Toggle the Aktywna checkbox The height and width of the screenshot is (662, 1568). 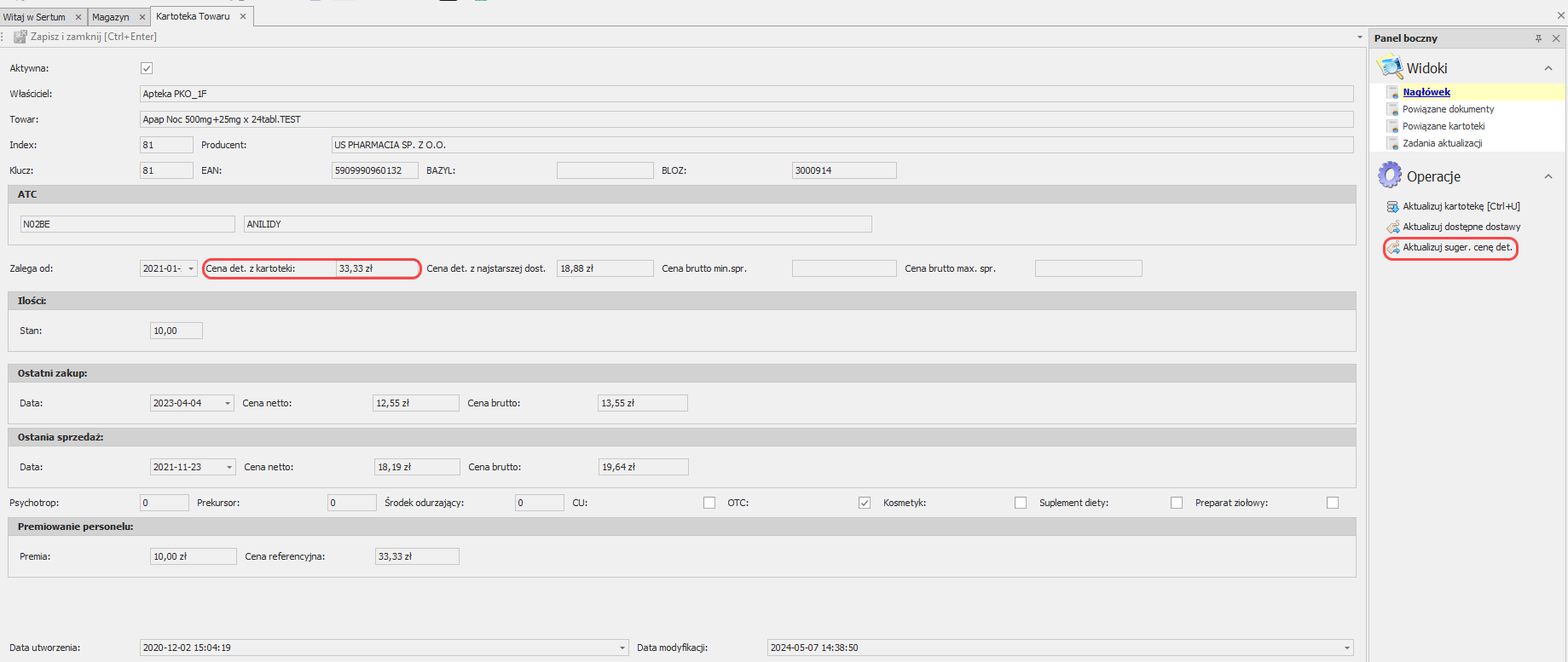[147, 68]
